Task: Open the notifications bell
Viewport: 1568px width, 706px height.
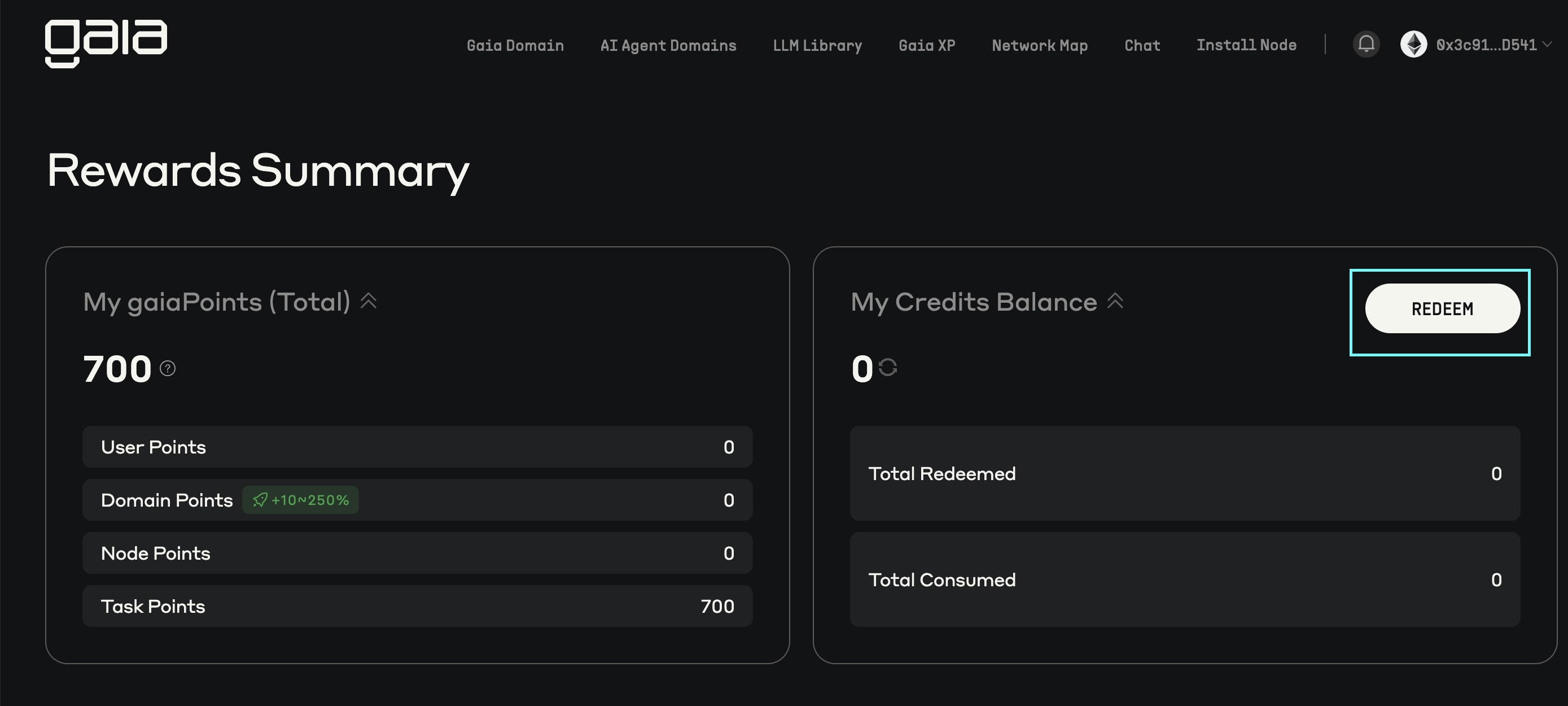Action: (x=1366, y=45)
